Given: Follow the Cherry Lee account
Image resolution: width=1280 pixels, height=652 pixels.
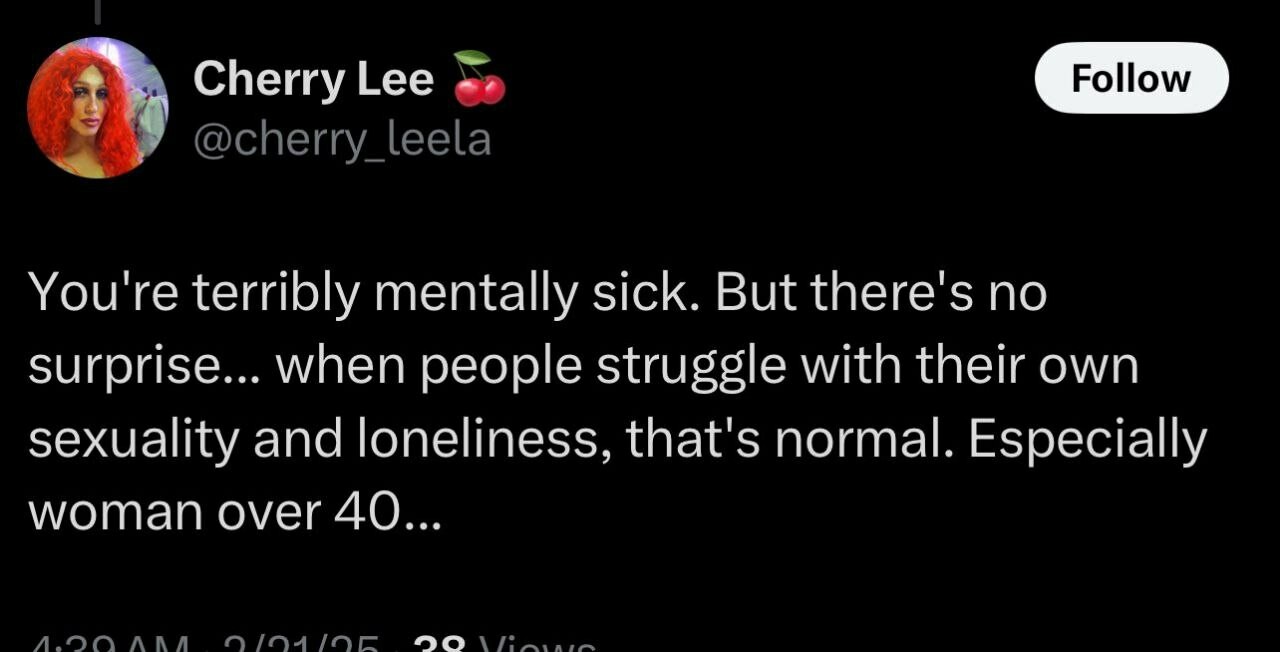Looking at the screenshot, I should pos(1131,78).
